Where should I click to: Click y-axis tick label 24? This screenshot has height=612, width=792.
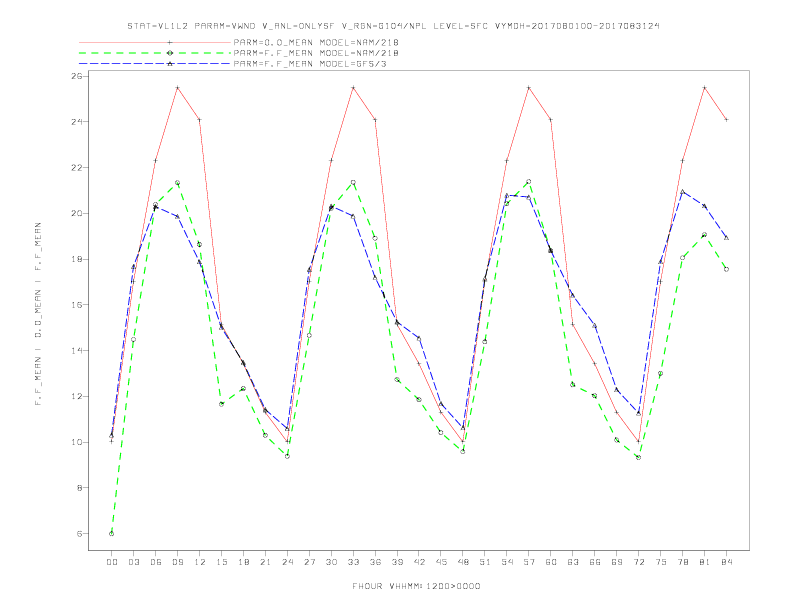(x=77, y=122)
